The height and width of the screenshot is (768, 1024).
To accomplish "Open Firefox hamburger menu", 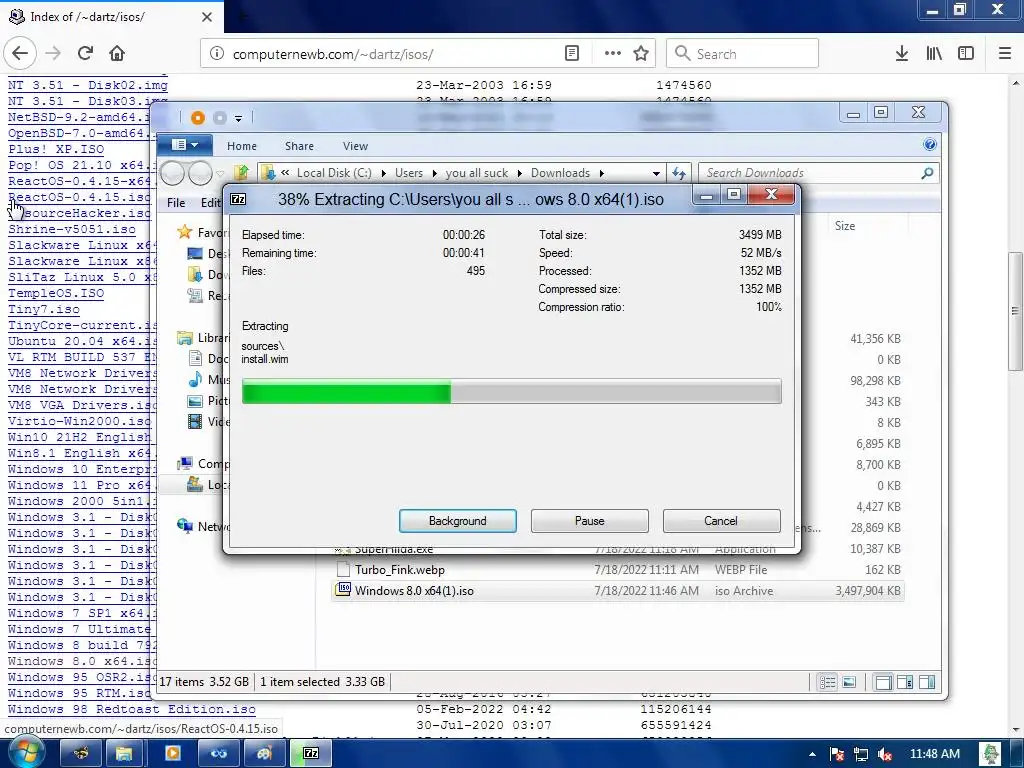I will click(x=1005, y=54).
